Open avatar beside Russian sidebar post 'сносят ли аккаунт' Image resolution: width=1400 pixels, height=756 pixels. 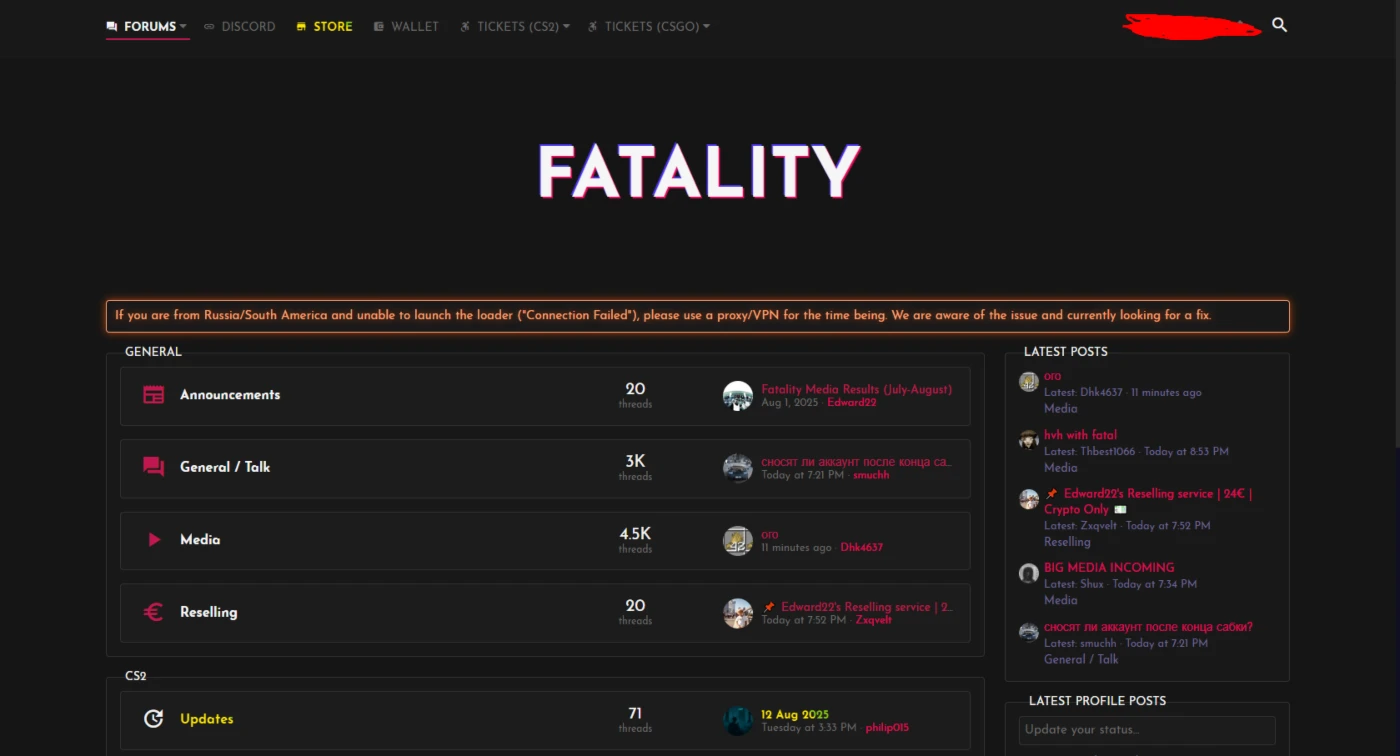(x=1029, y=632)
